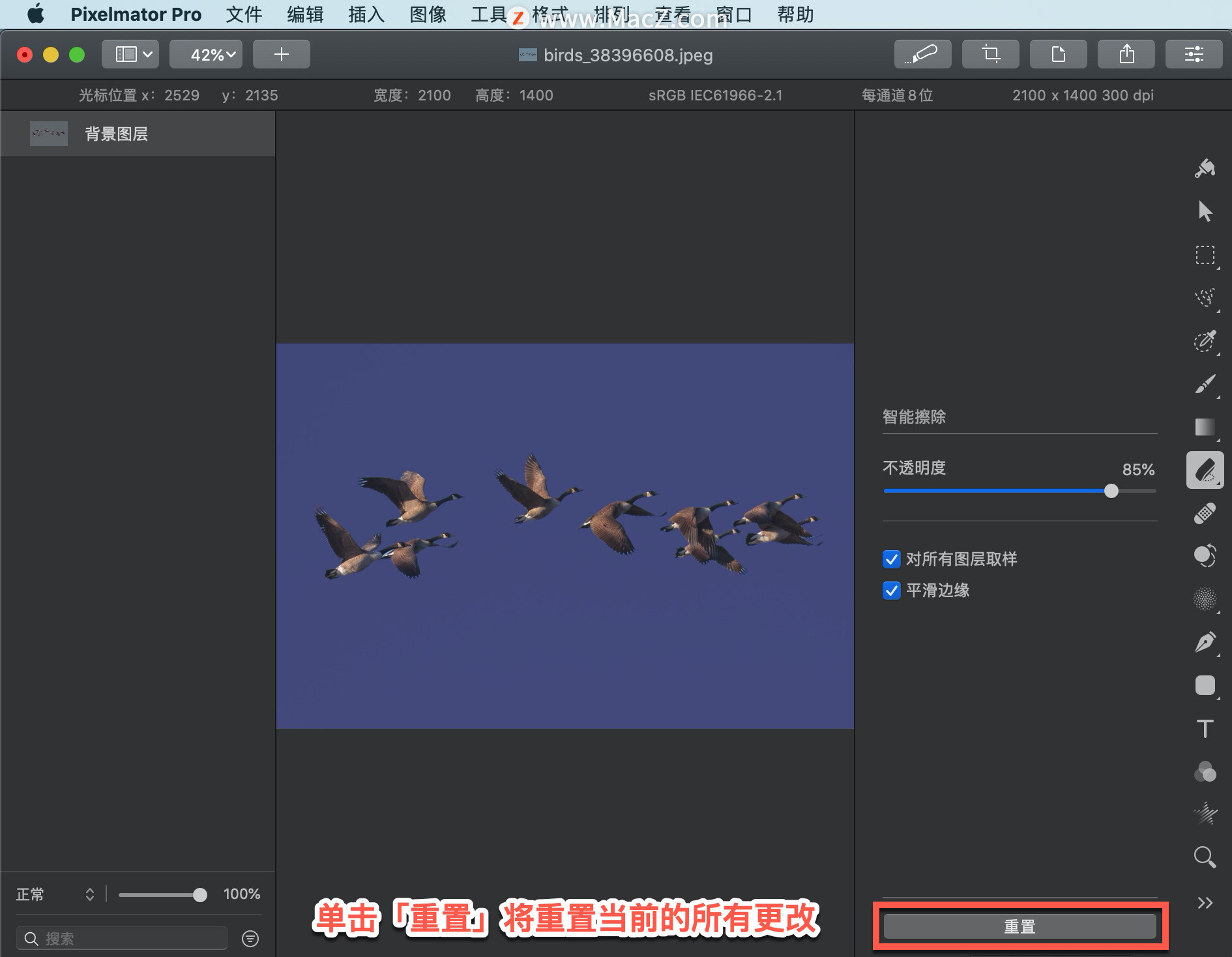Screen dimensions: 1232x957
Task: Open the 插入 menu
Action: [366, 14]
